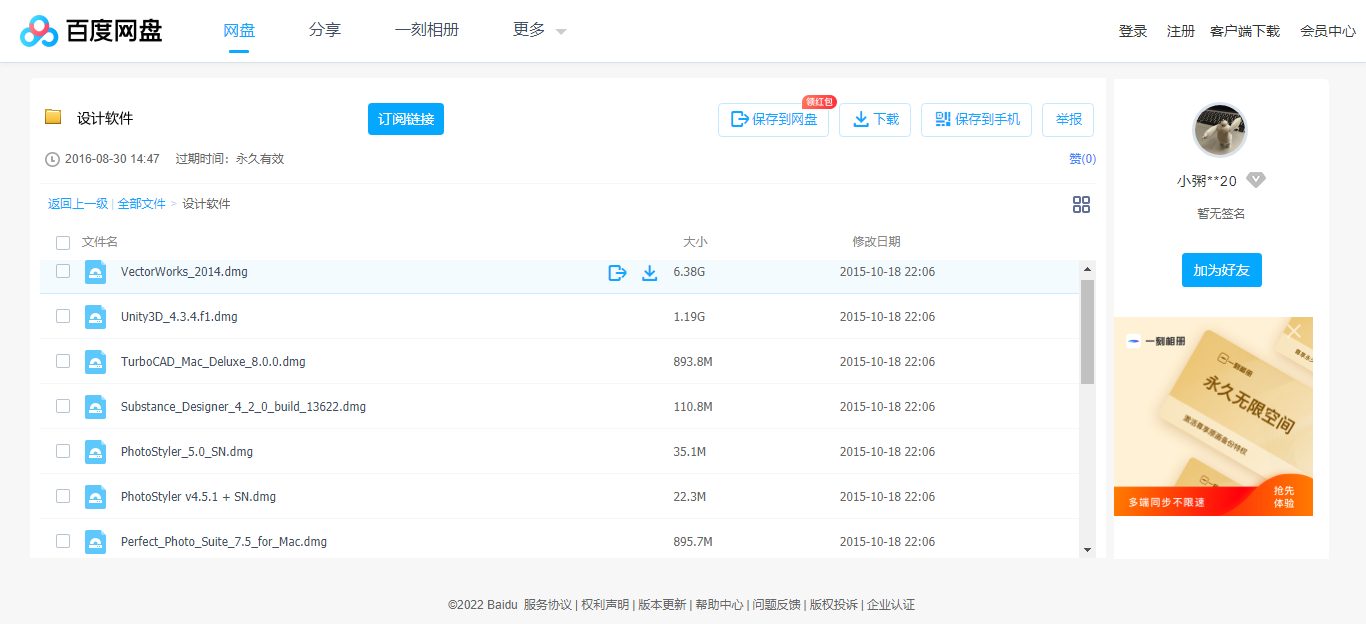Click the heart icon beside 小粥**20
The width and height of the screenshot is (1366, 624).
1257,179
